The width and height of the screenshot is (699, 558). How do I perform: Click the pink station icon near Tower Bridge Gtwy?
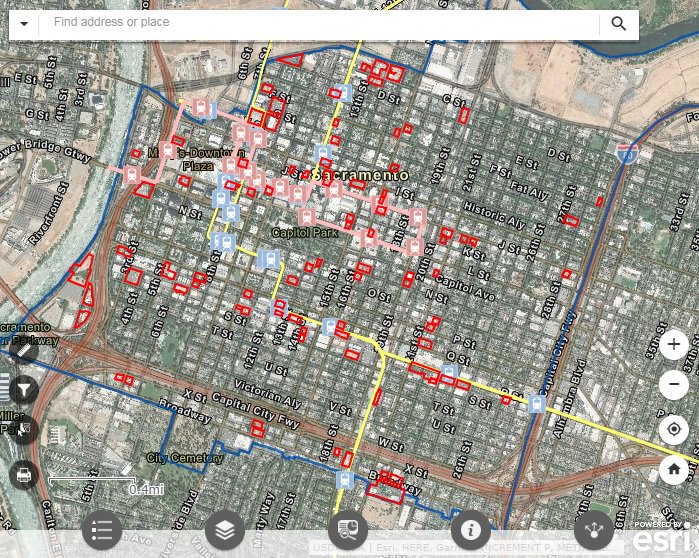point(132,175)
